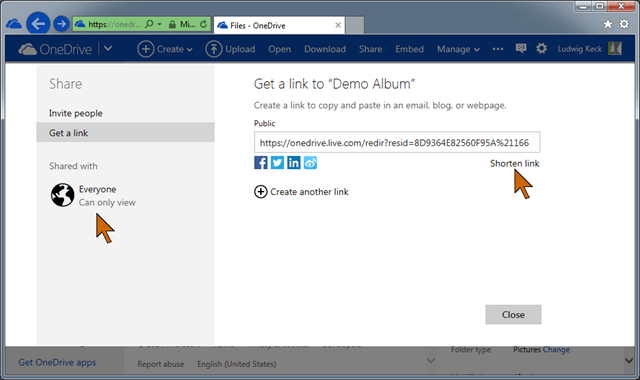This screenshot has width=640, height=380.
Task: Click Embed in the command bar
Action: point(409,49)
